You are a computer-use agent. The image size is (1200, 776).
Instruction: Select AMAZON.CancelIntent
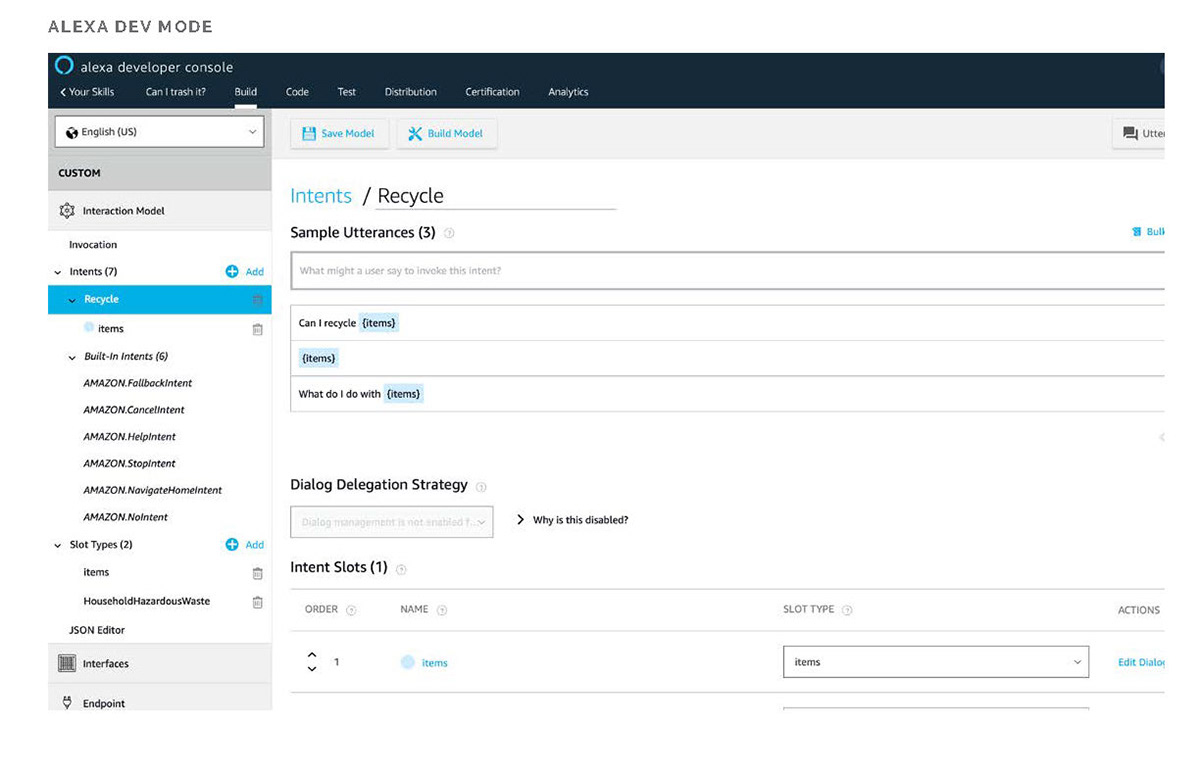click(134, 410)
